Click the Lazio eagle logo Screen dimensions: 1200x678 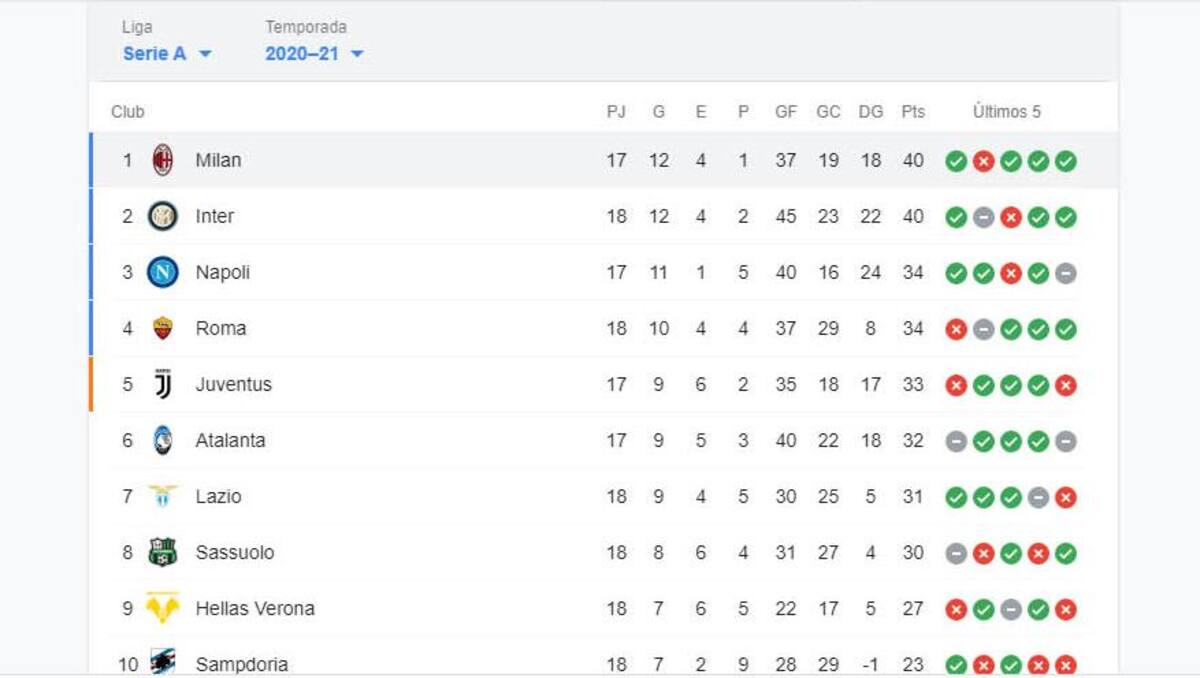click(x=163, y=495)
